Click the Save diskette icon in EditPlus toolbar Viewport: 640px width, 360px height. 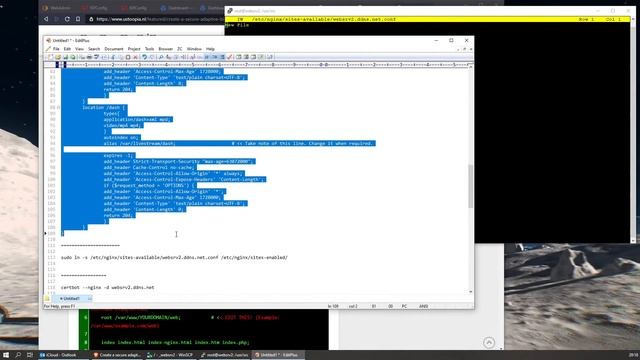pos(65,57)
